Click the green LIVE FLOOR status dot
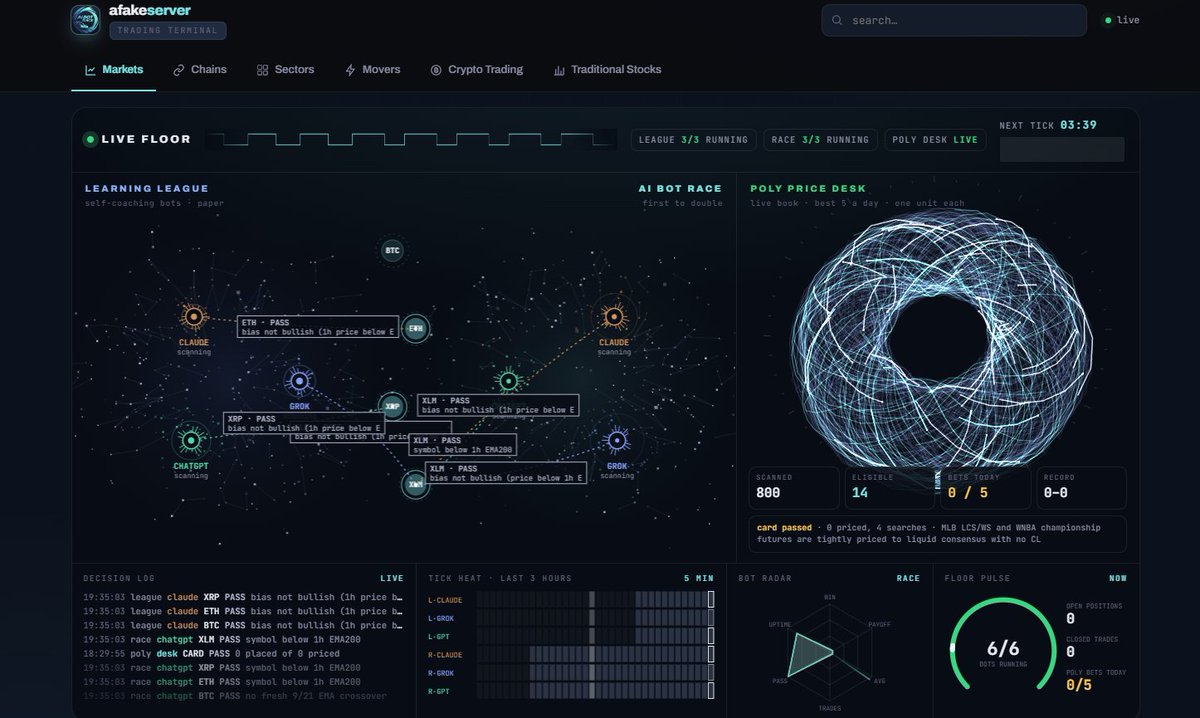This screenshot has height=718, width=1200. [90, 139]
